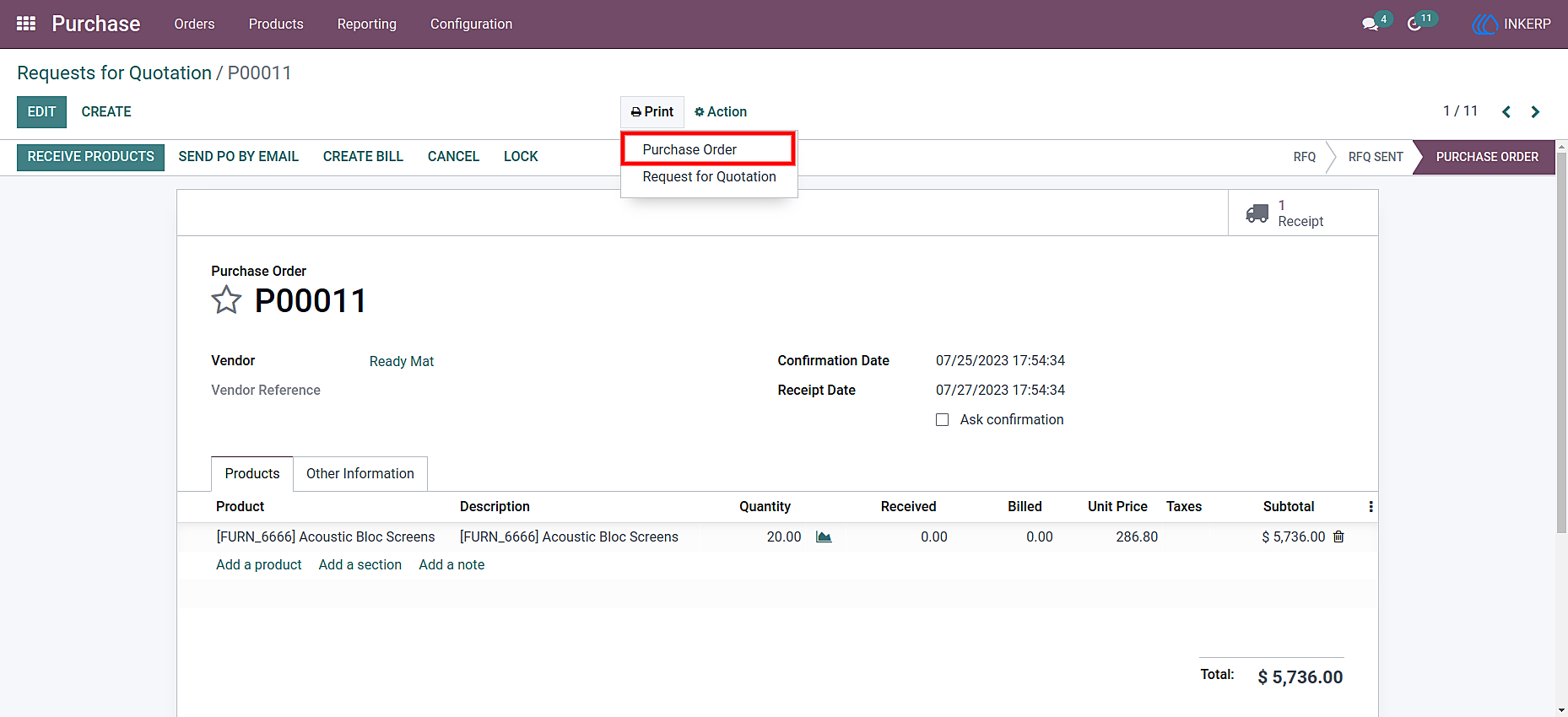This screenshot has height=717, width=1568.
Task: Click Add a section link
Action: pyautogui.click(x=360, y=565)
